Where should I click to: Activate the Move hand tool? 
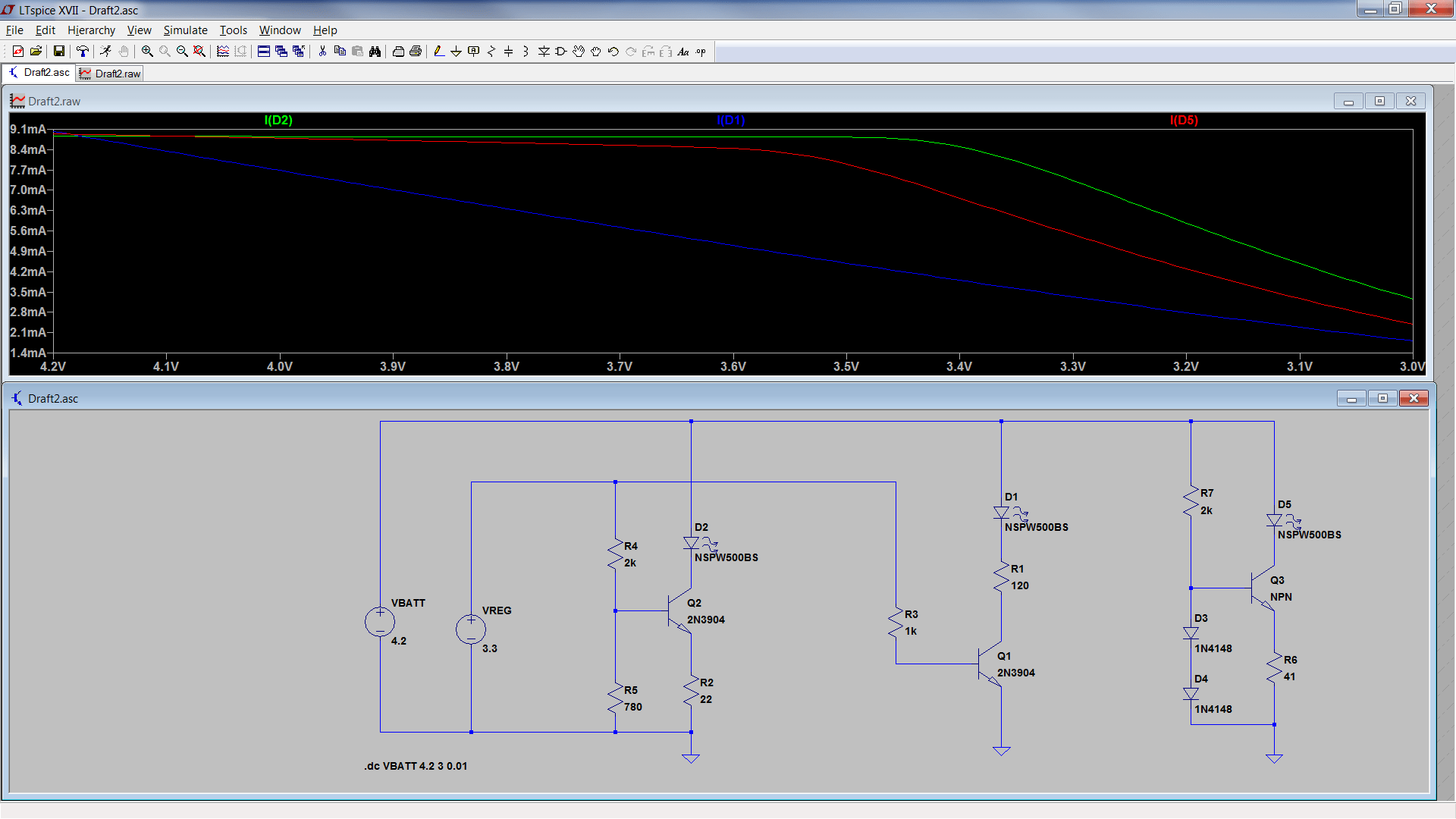point(578,52)
